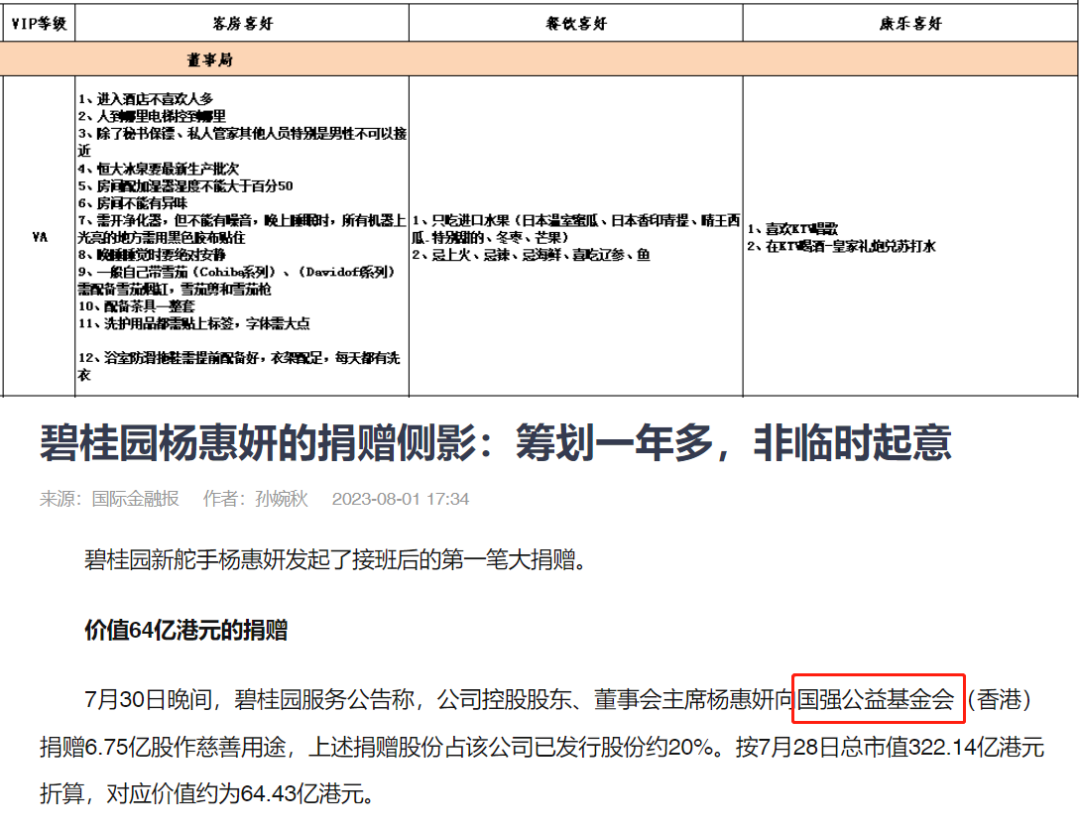1080x833 pixels.
Task: Click line "10、配备茶具一整套"
Action: tap(136, 307)
